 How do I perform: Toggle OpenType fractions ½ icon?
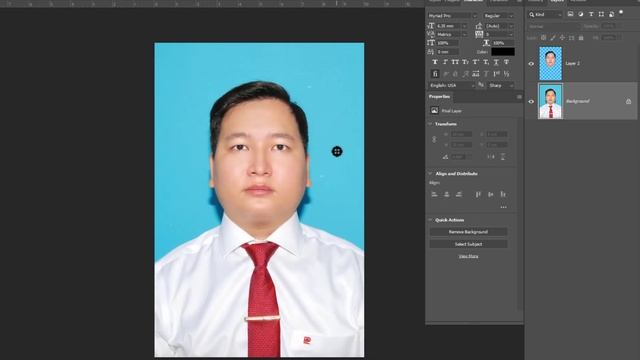pos(506,74)
